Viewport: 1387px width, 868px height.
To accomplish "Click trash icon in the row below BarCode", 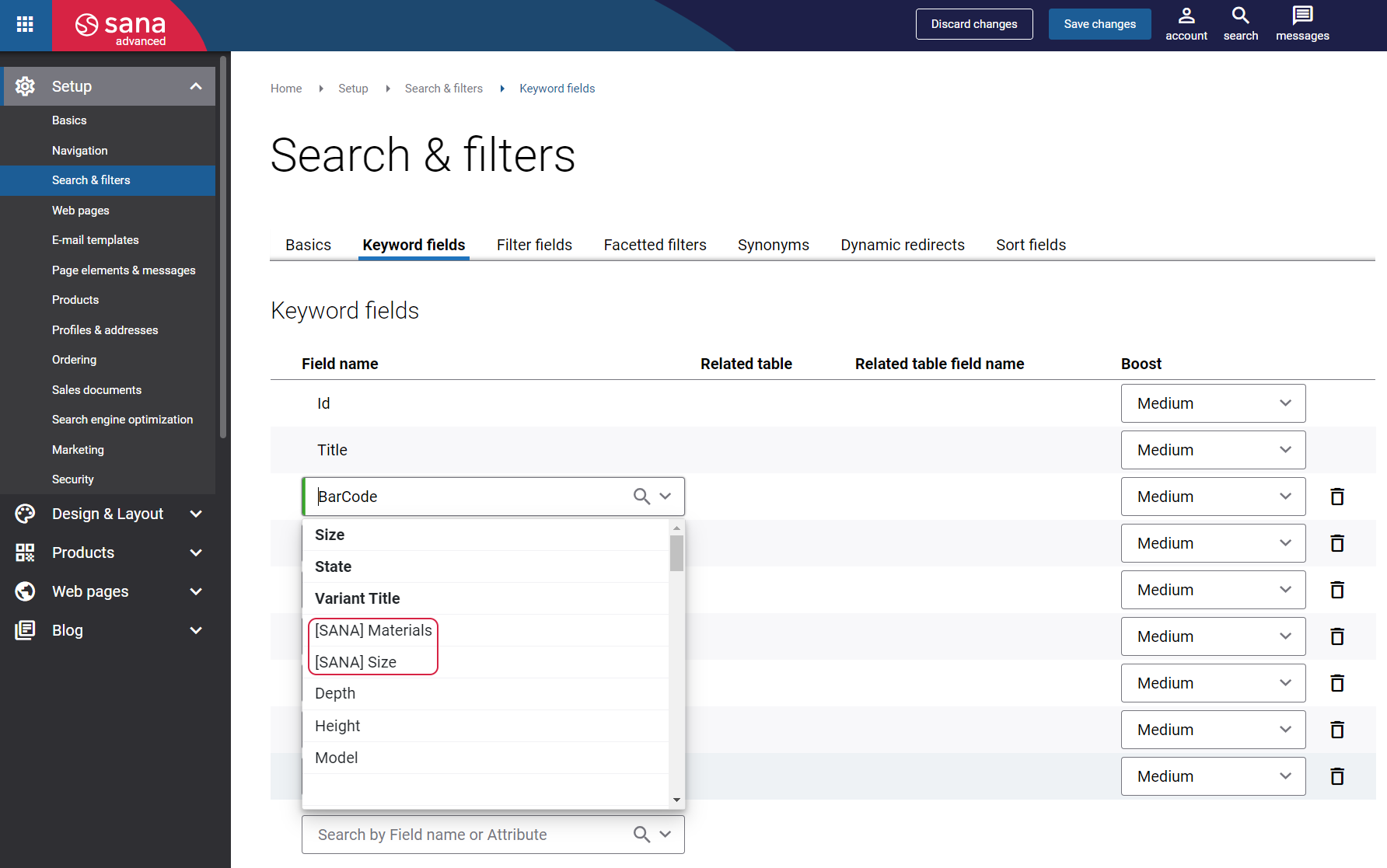I will [x=1337, y=543].
